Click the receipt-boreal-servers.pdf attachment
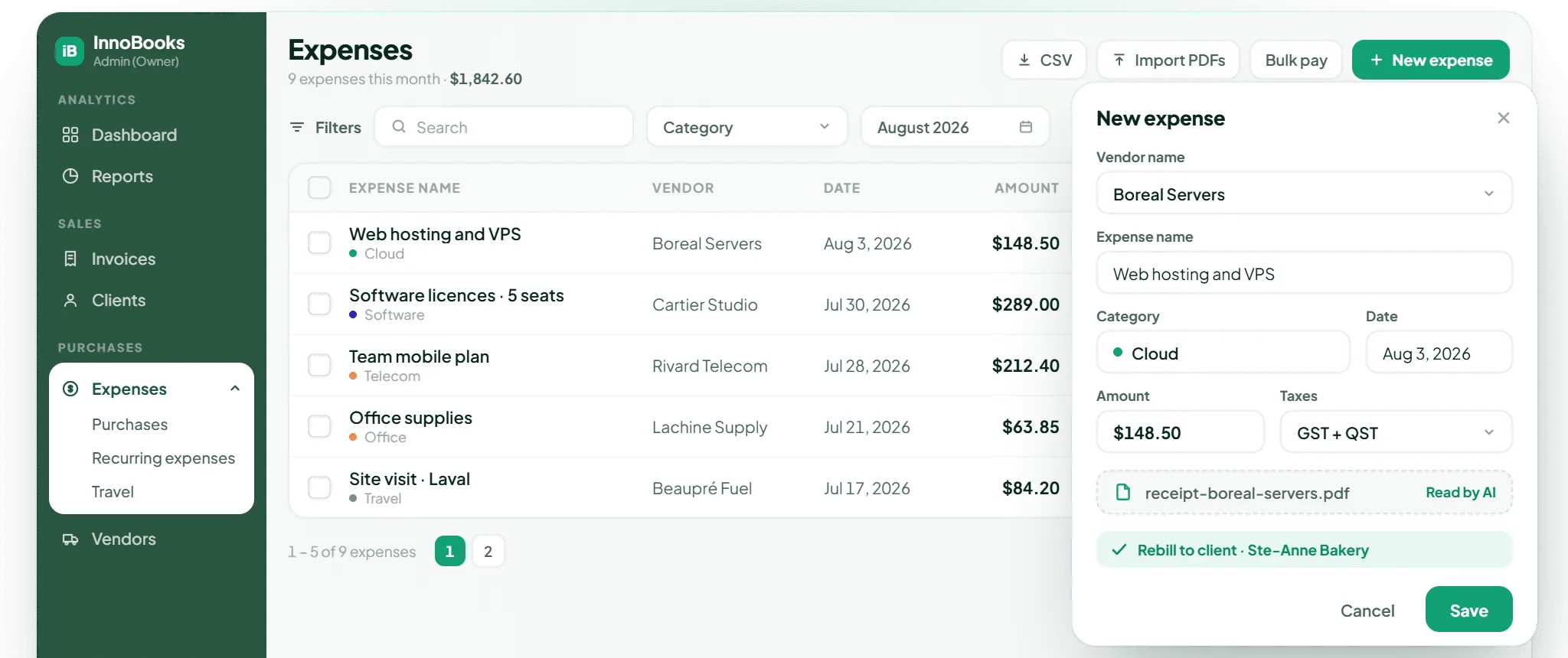The width and height of the screenshot is (1568, 658). pos(1305,492)
